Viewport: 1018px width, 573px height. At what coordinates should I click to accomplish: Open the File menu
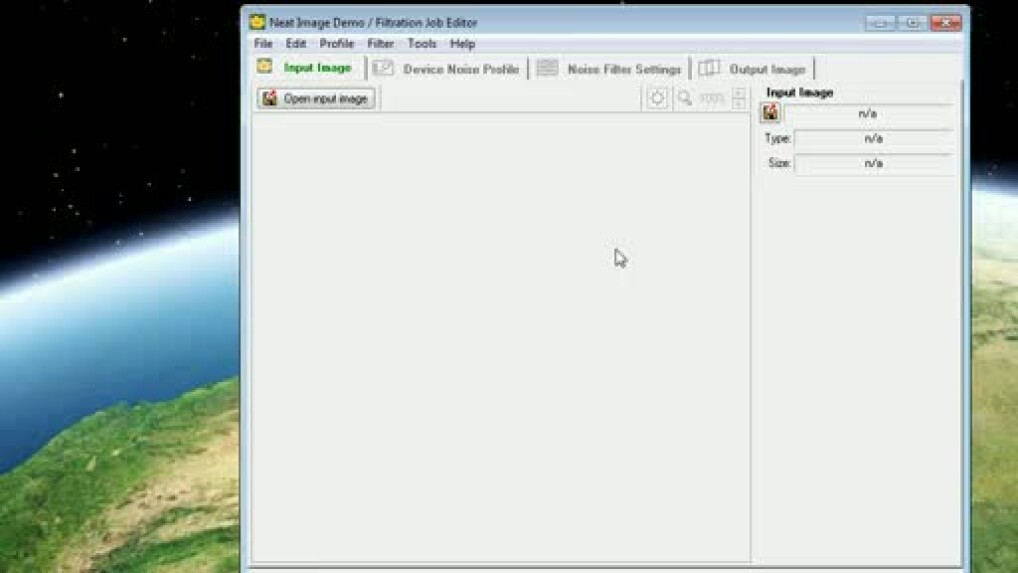coord(263,44)
